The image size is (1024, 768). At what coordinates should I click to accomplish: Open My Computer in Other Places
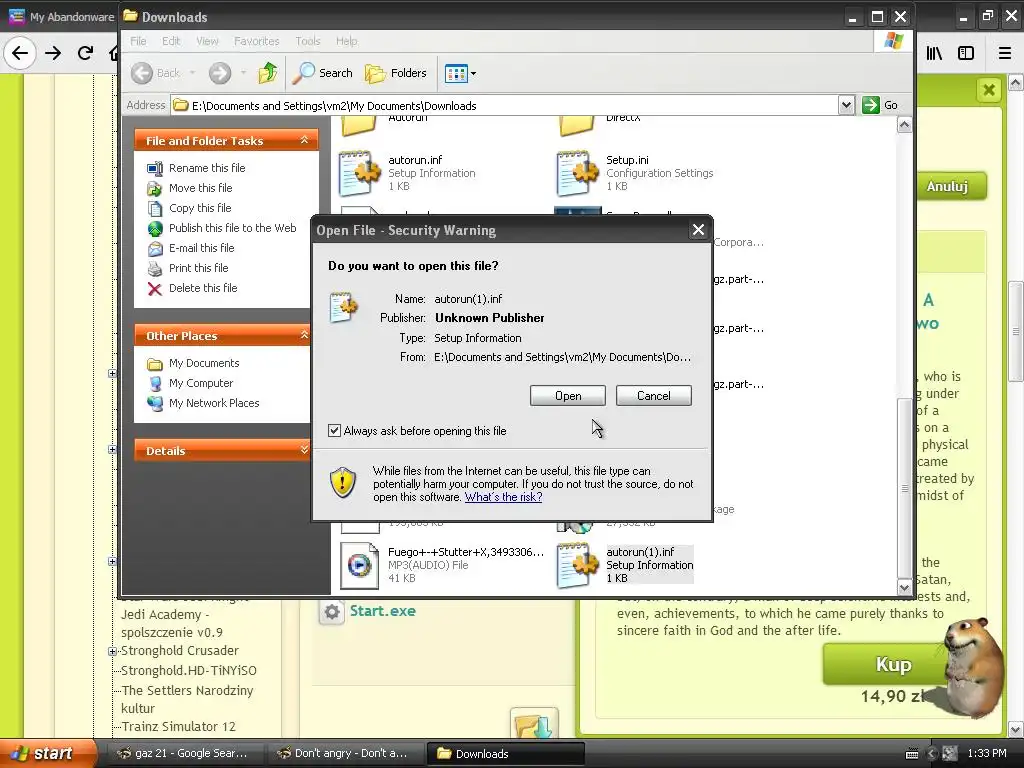coord(200,383)
